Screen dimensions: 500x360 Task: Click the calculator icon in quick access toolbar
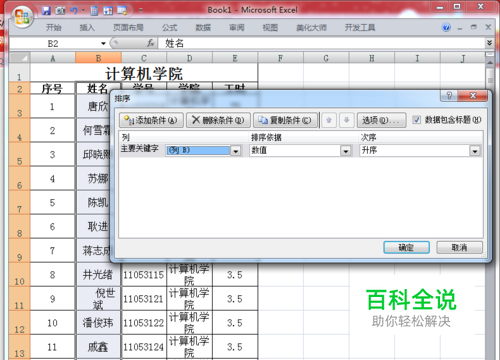click(94, 11)
